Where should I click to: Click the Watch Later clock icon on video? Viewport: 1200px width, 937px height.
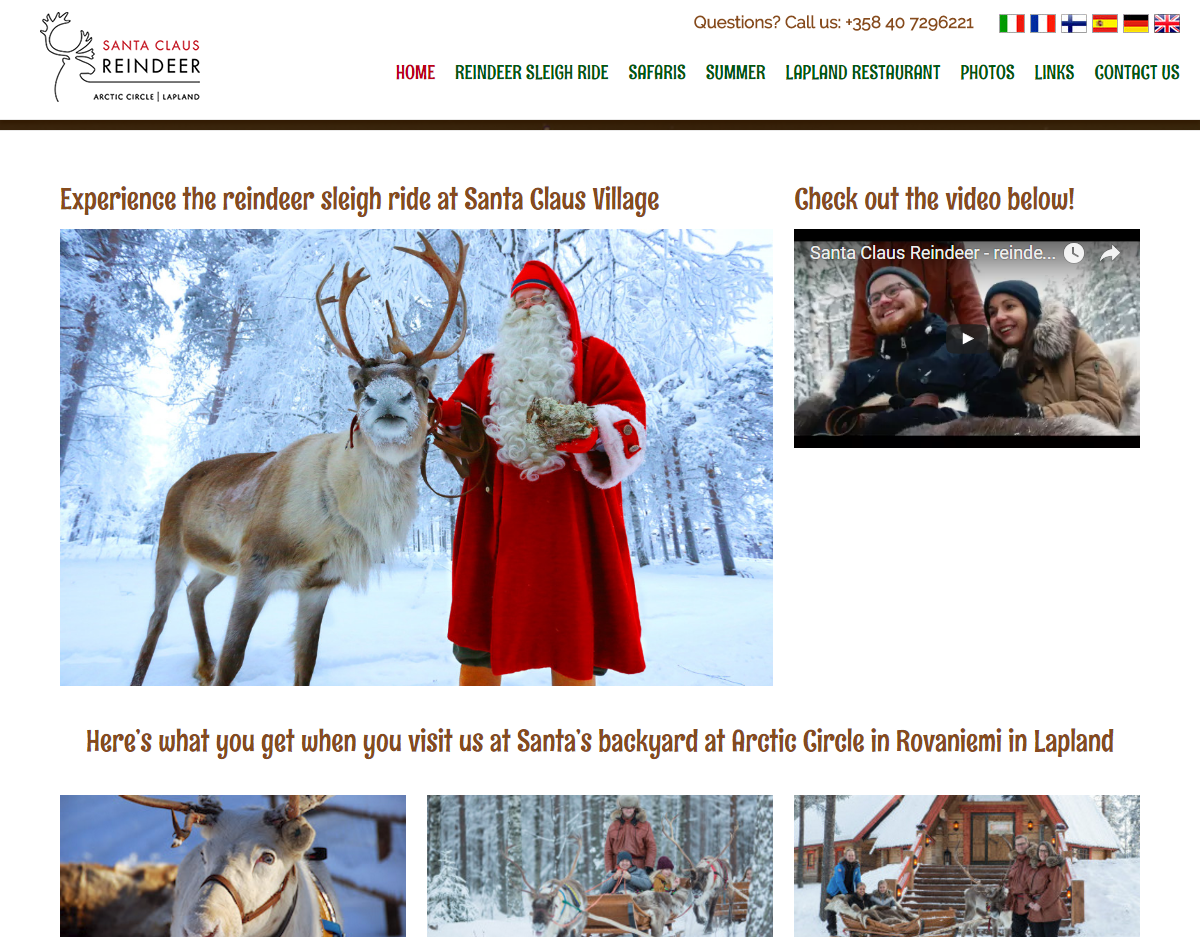coord(1073,253)
